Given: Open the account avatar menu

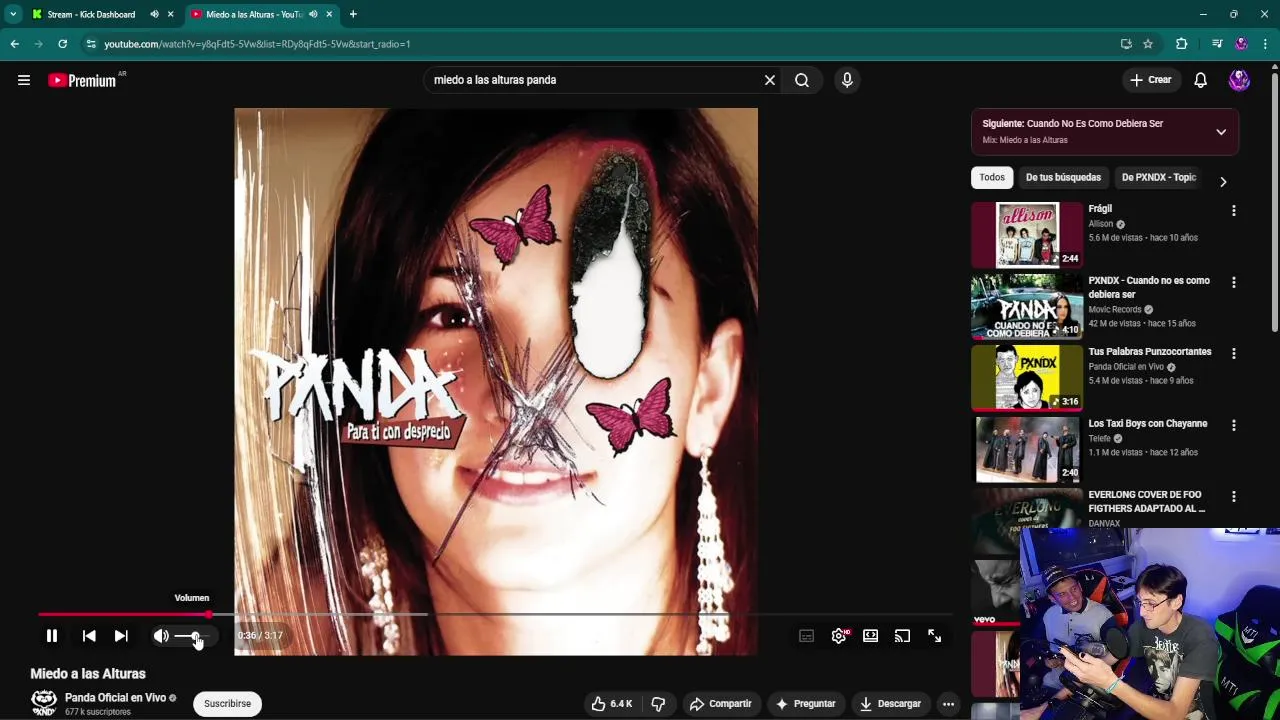Looking at the screenshot, I should pos(1239,80).
